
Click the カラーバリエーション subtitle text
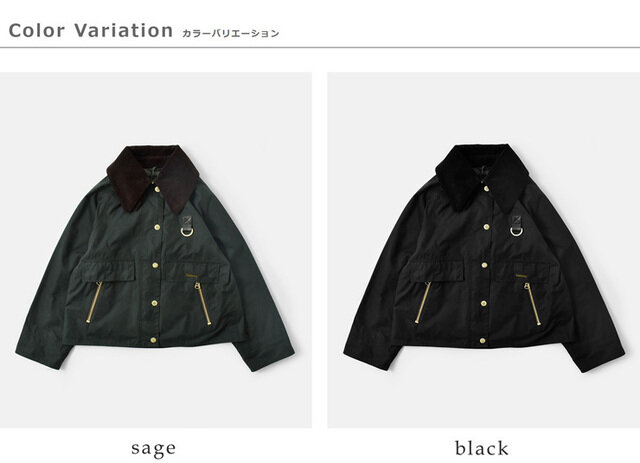tap(230, 33)
